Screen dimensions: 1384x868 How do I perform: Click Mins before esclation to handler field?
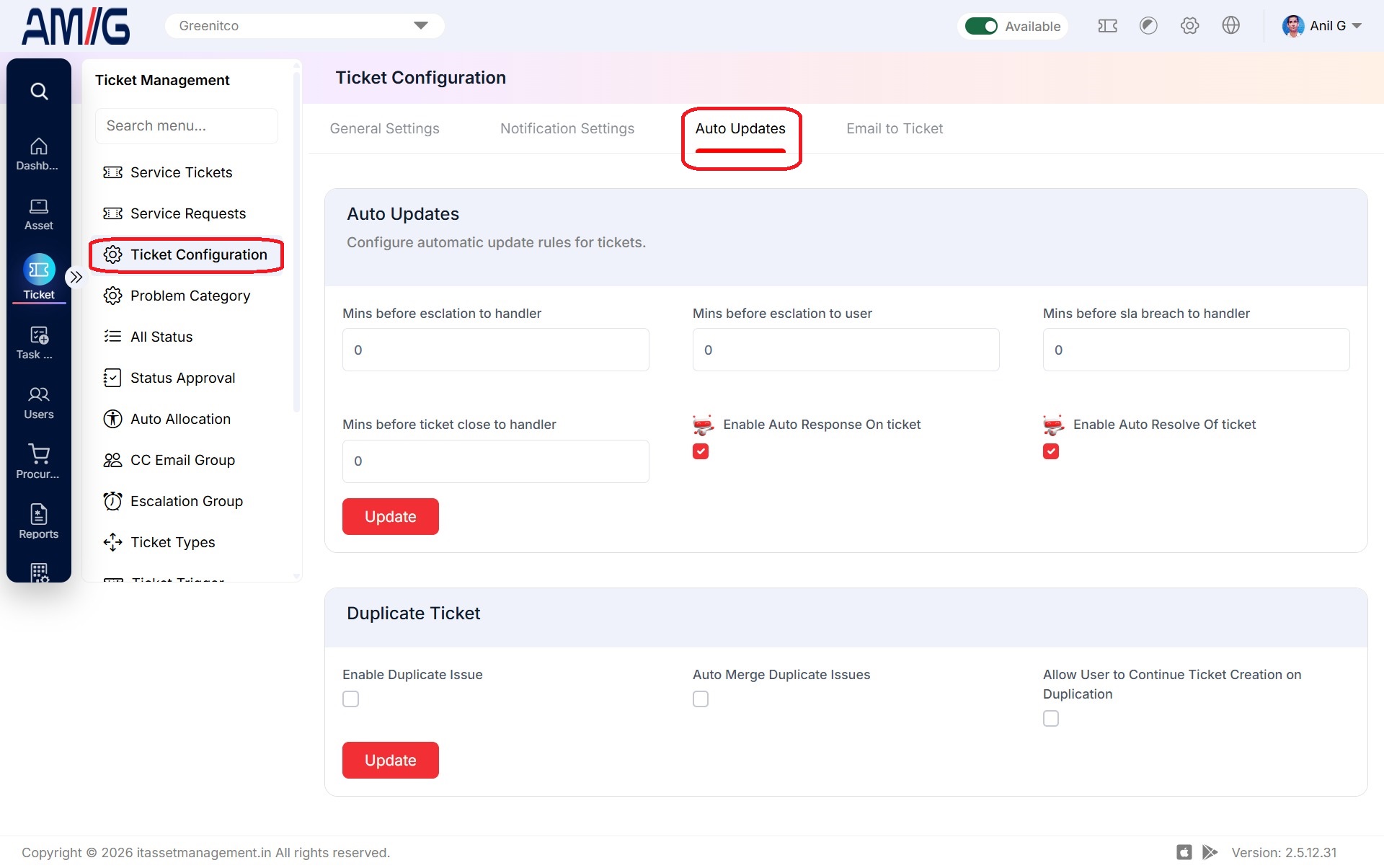[x=496, y=350]
